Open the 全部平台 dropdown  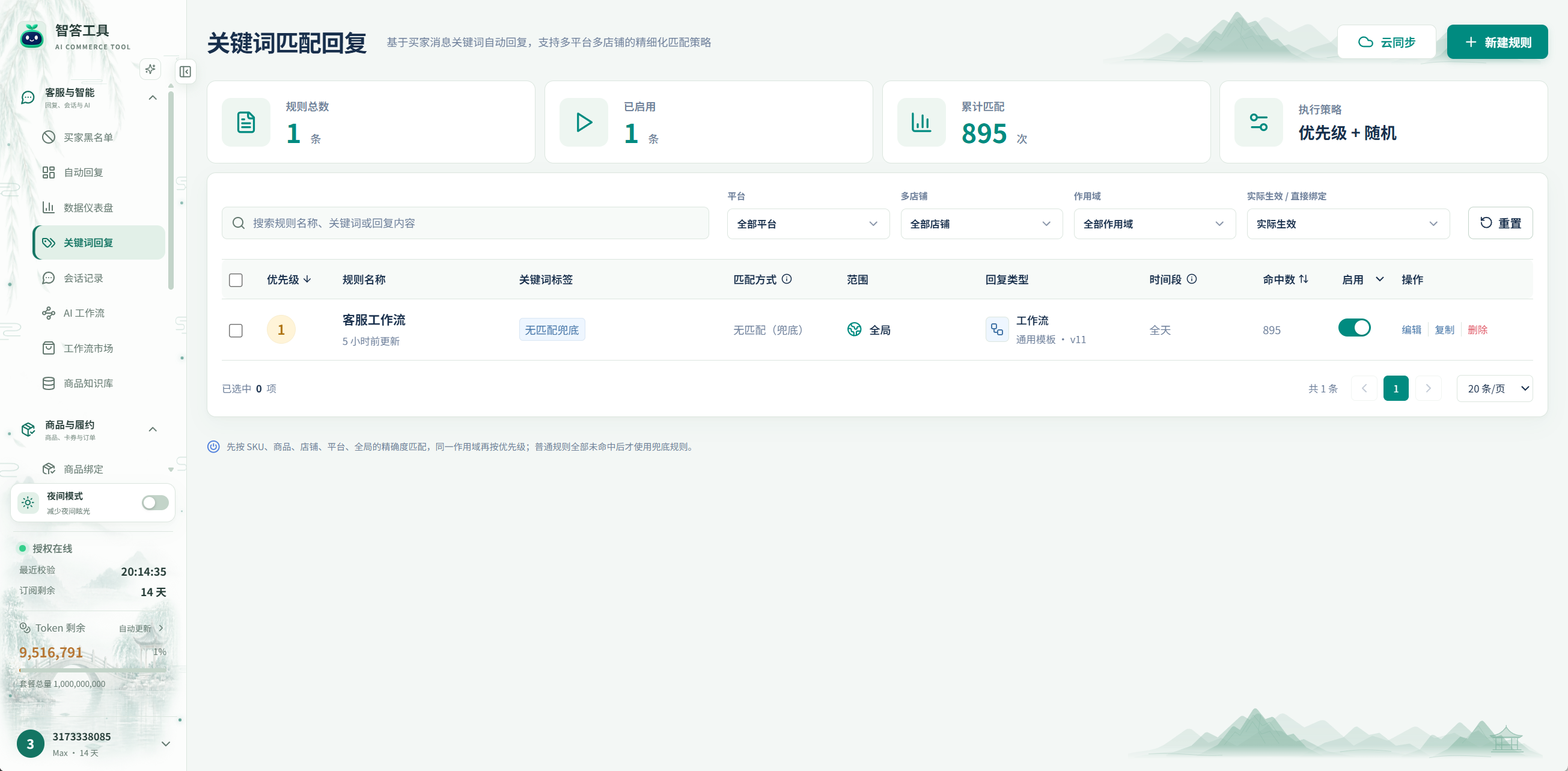point(808,224)
